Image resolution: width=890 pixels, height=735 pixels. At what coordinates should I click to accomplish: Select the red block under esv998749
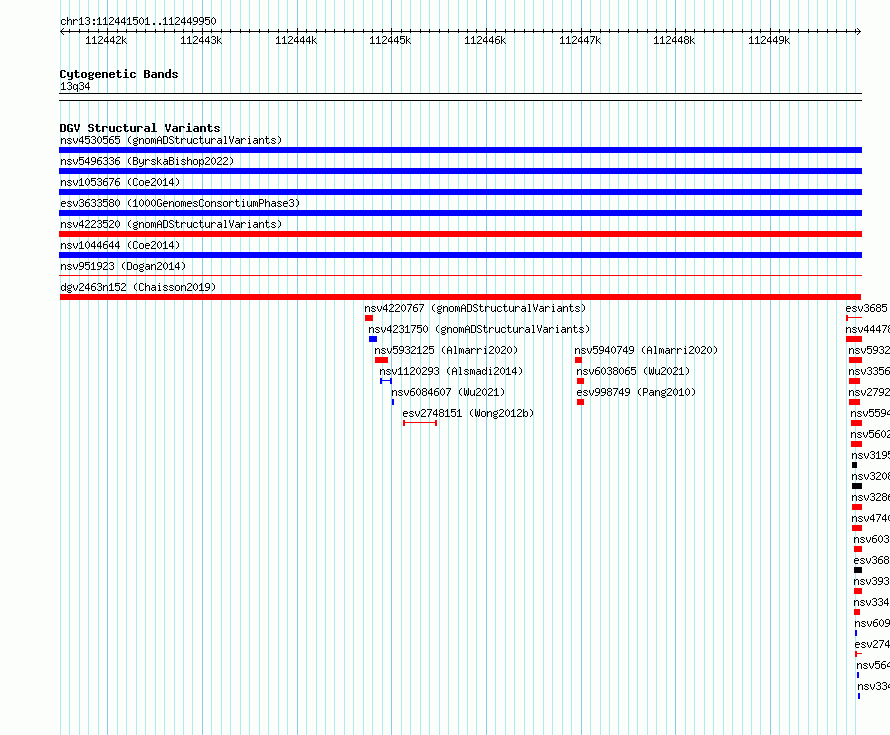coord(580,402)
